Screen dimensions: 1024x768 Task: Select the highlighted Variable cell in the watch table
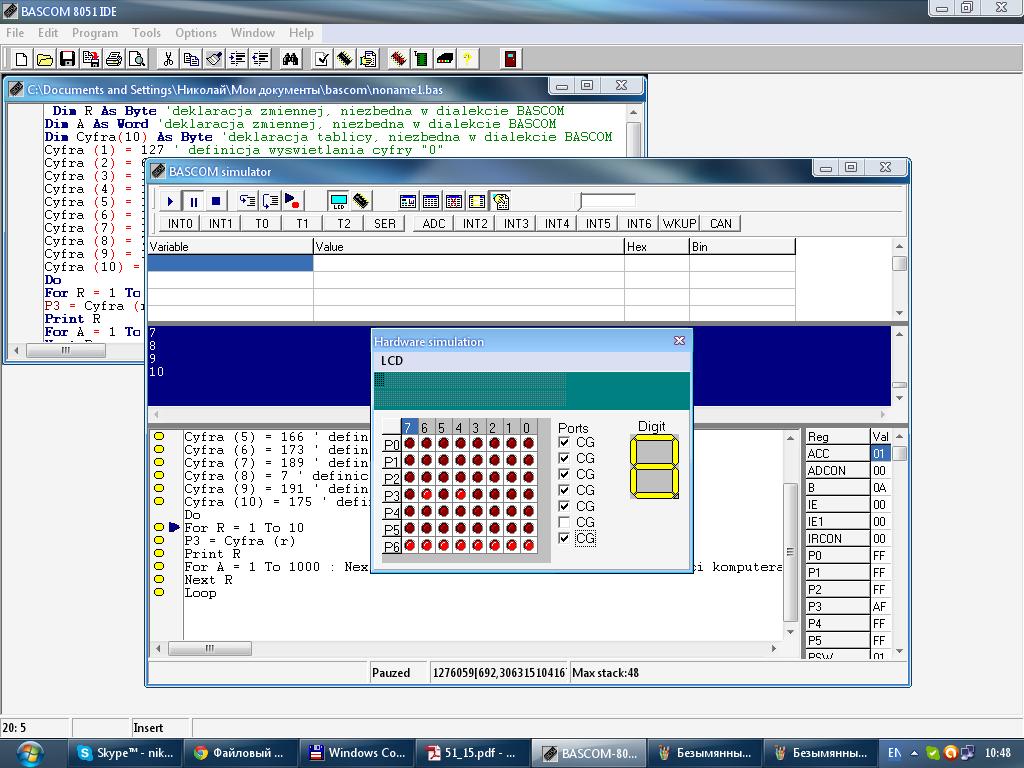230,263
